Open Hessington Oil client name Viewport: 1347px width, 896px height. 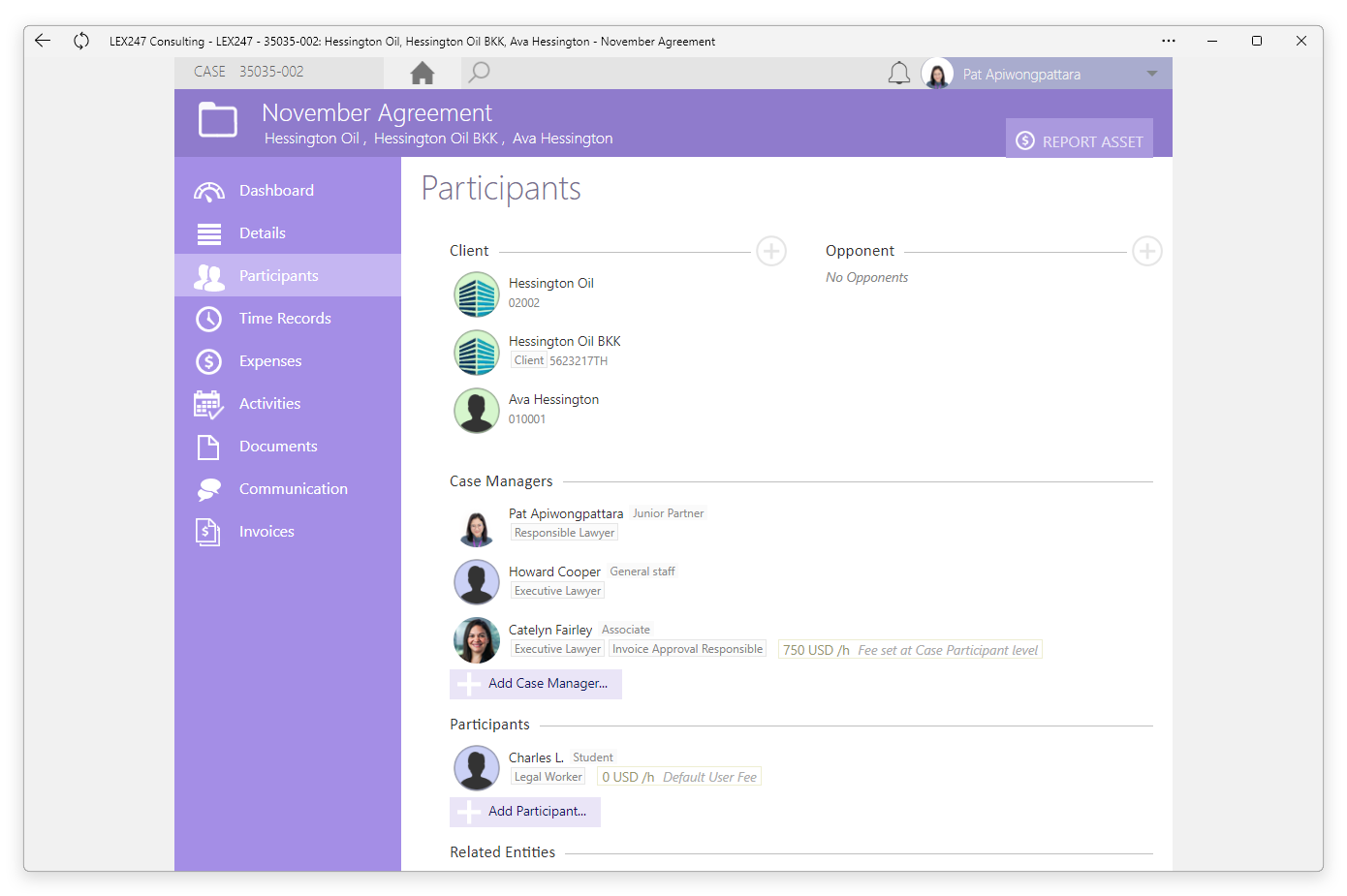(x=551, y=283)
